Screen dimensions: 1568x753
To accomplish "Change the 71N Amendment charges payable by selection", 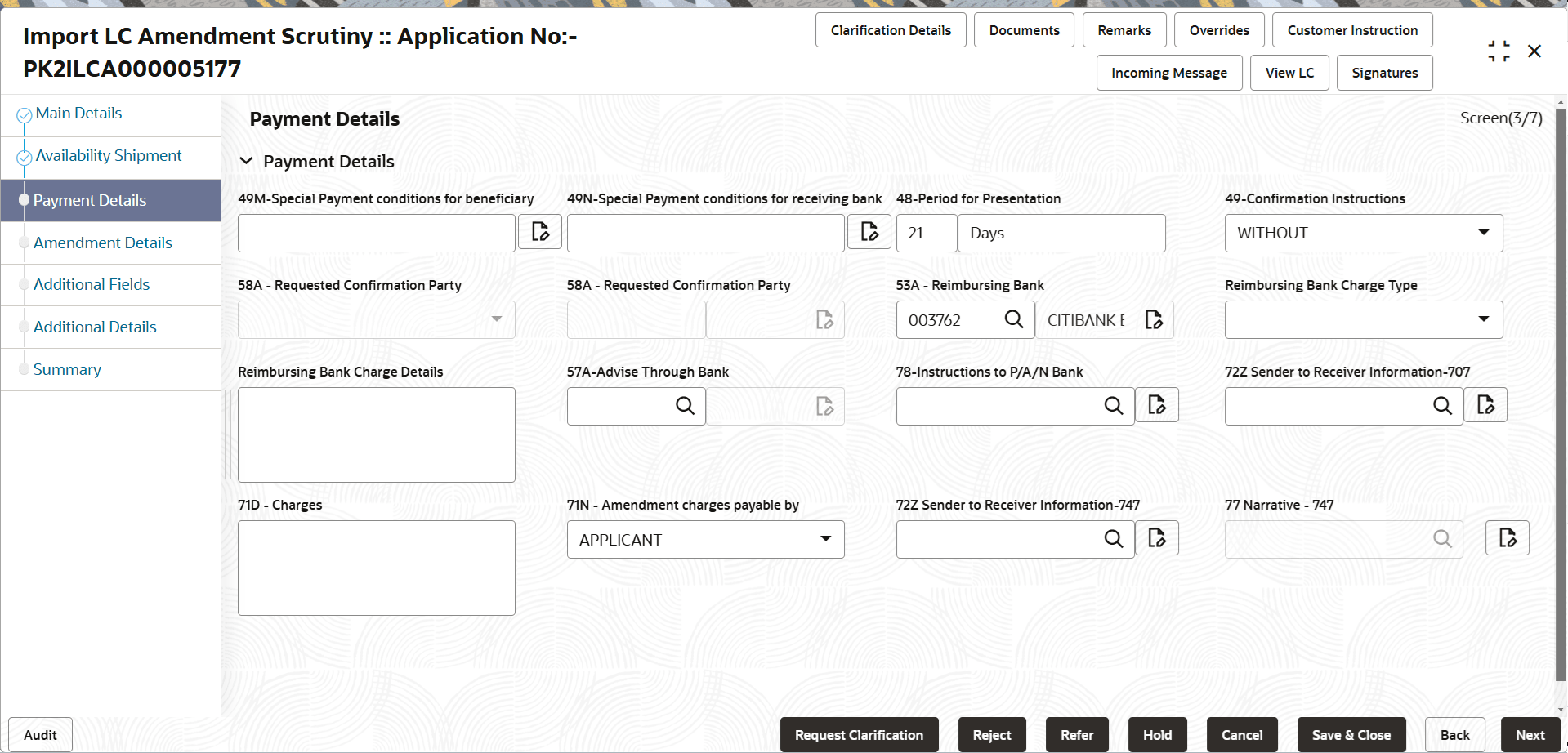I will (824, 539).
